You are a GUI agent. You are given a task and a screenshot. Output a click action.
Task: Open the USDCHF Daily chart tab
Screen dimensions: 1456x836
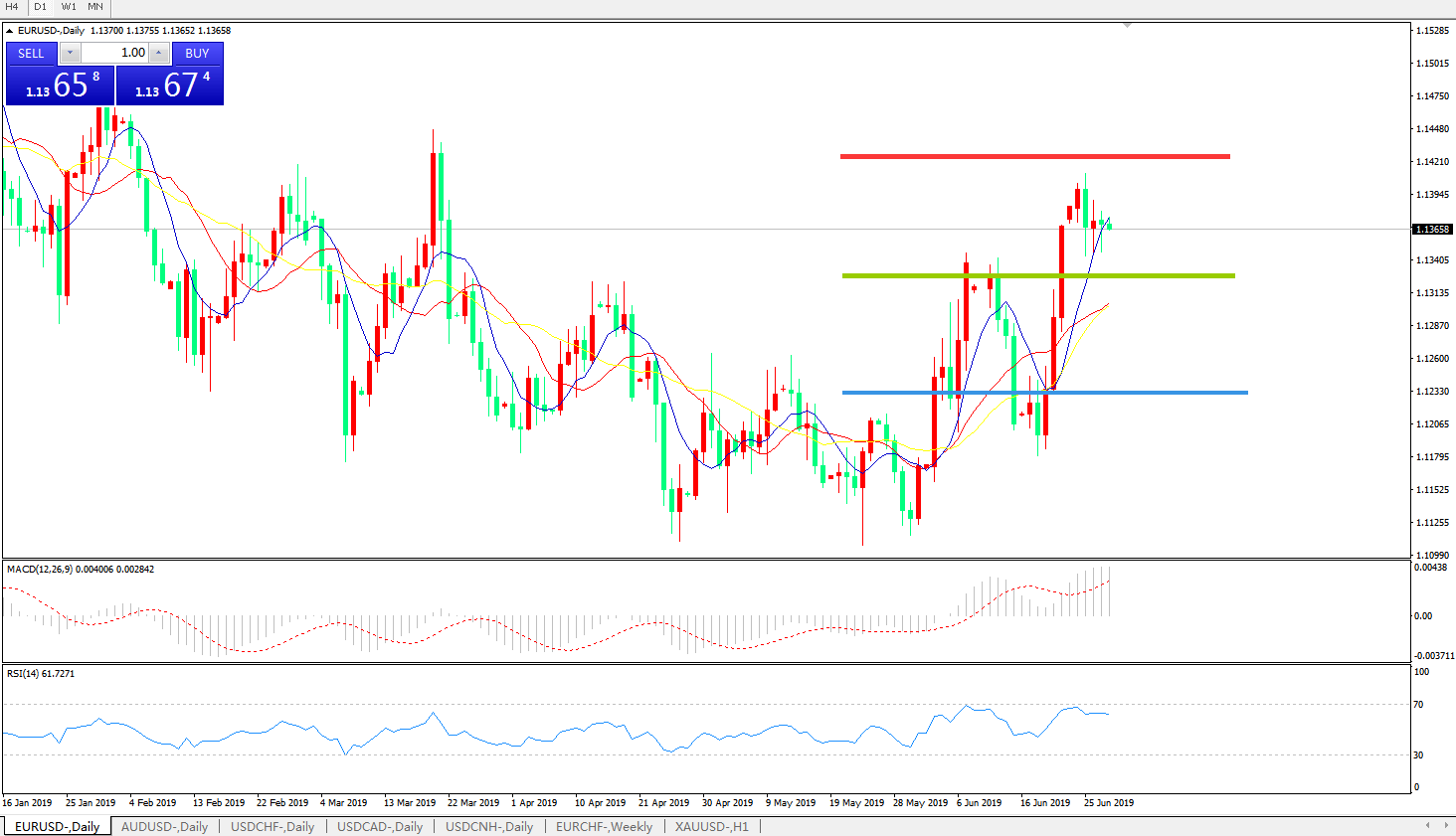pyautogui.click(x=273, y=826)
